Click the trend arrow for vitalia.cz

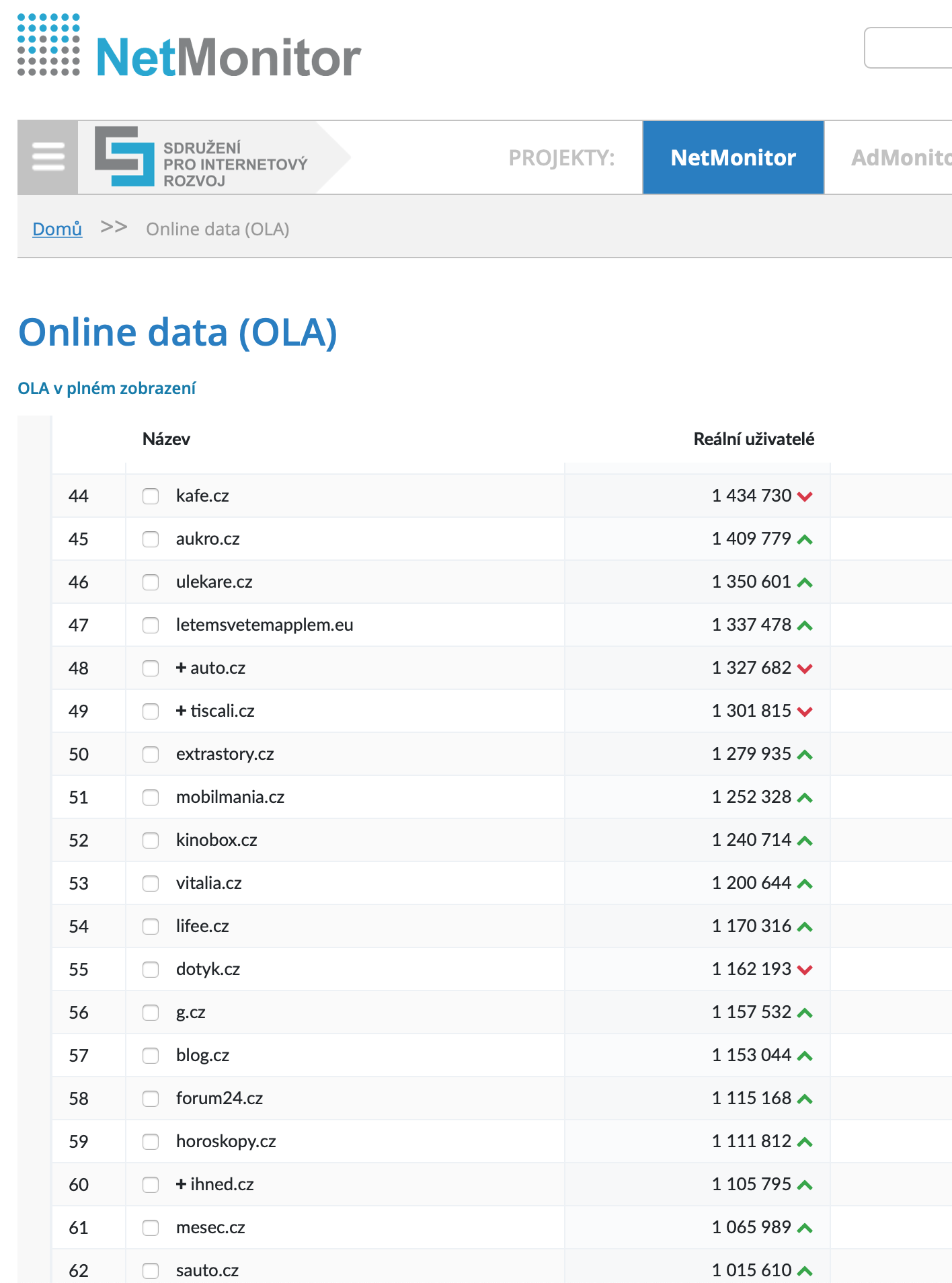pos(805,884)
